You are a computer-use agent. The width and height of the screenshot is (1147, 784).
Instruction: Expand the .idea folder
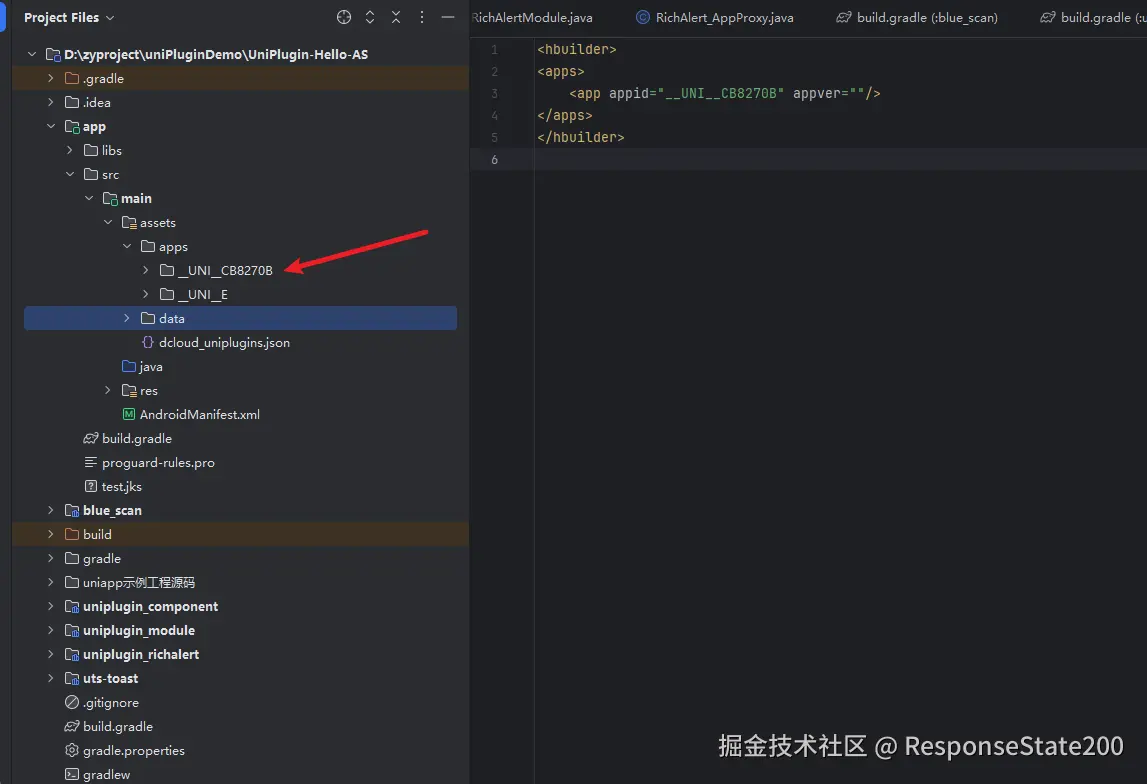click(x=50, y=102)
